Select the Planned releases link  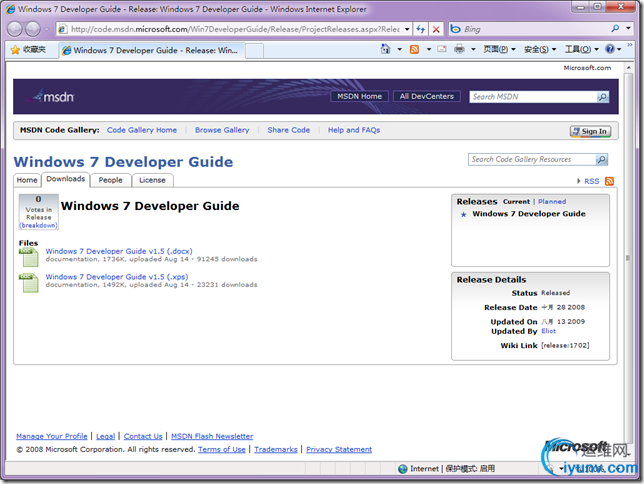(x=552, y=202)
